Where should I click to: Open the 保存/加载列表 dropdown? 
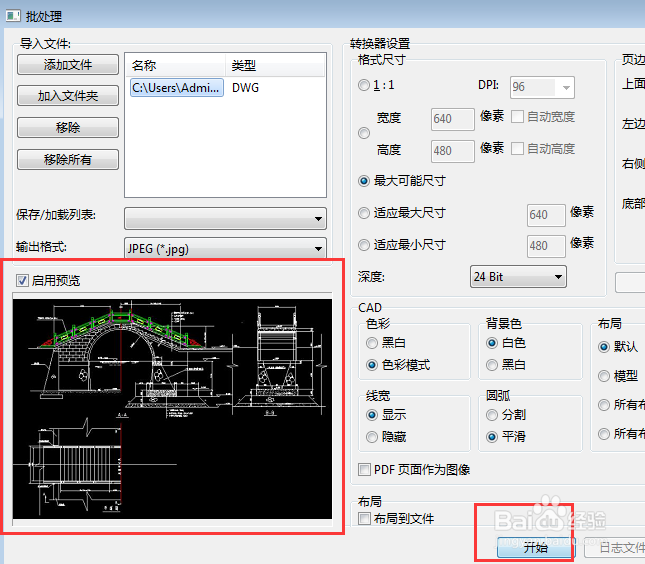click(x=225, y=218)
